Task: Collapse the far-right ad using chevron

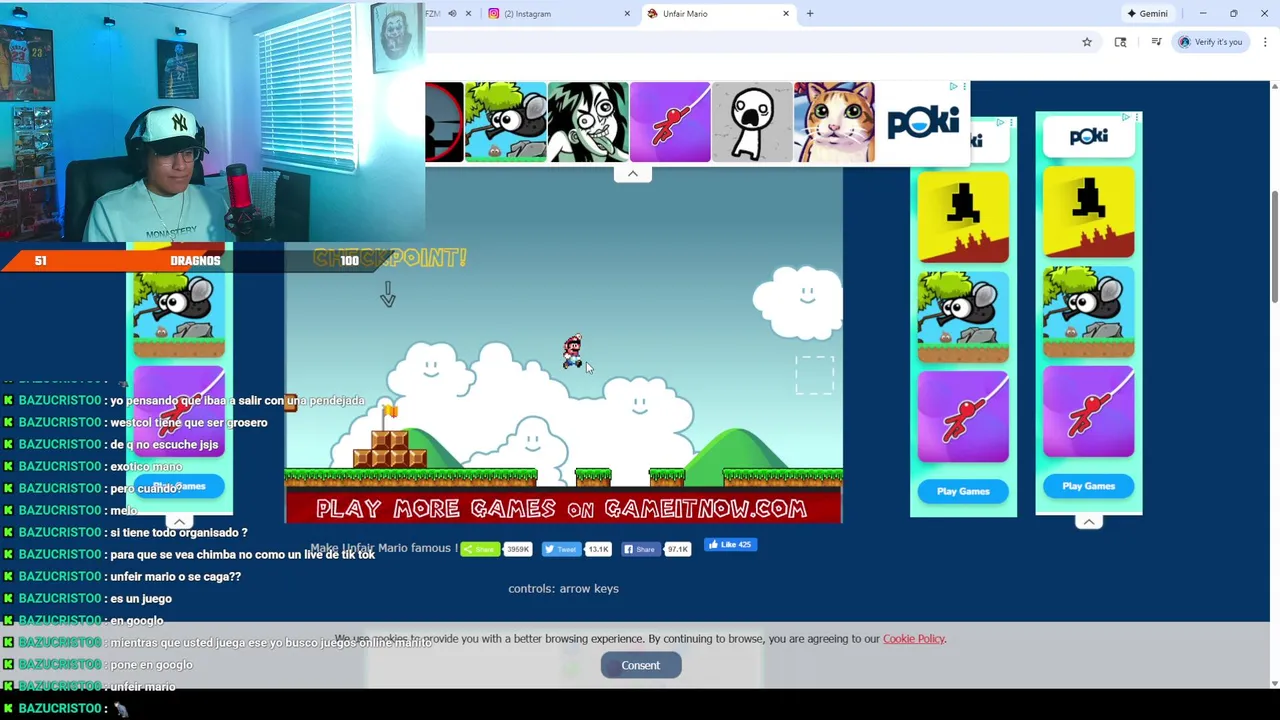Action: pos(1088,522)
